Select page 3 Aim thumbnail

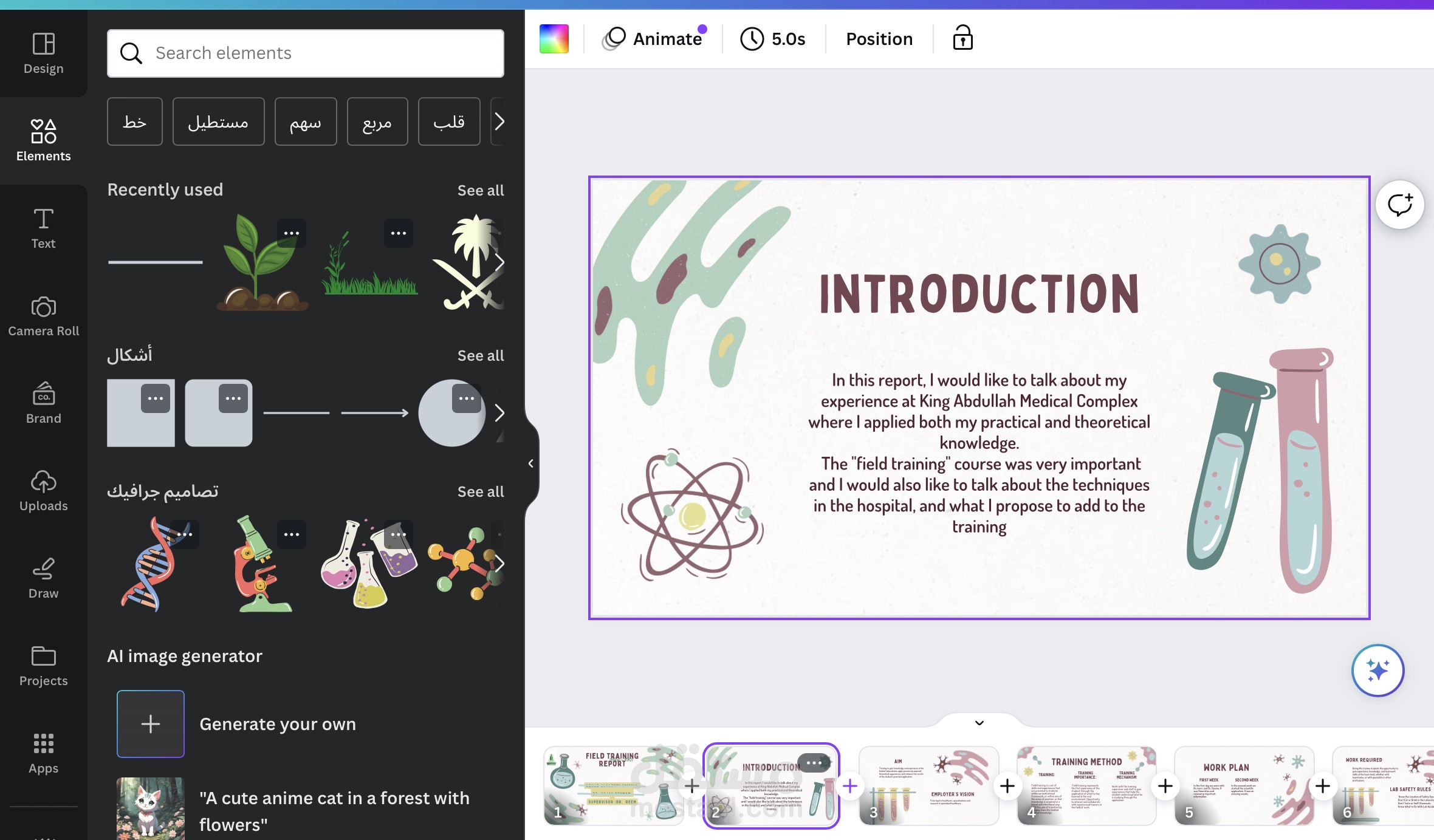click(929, 786)
